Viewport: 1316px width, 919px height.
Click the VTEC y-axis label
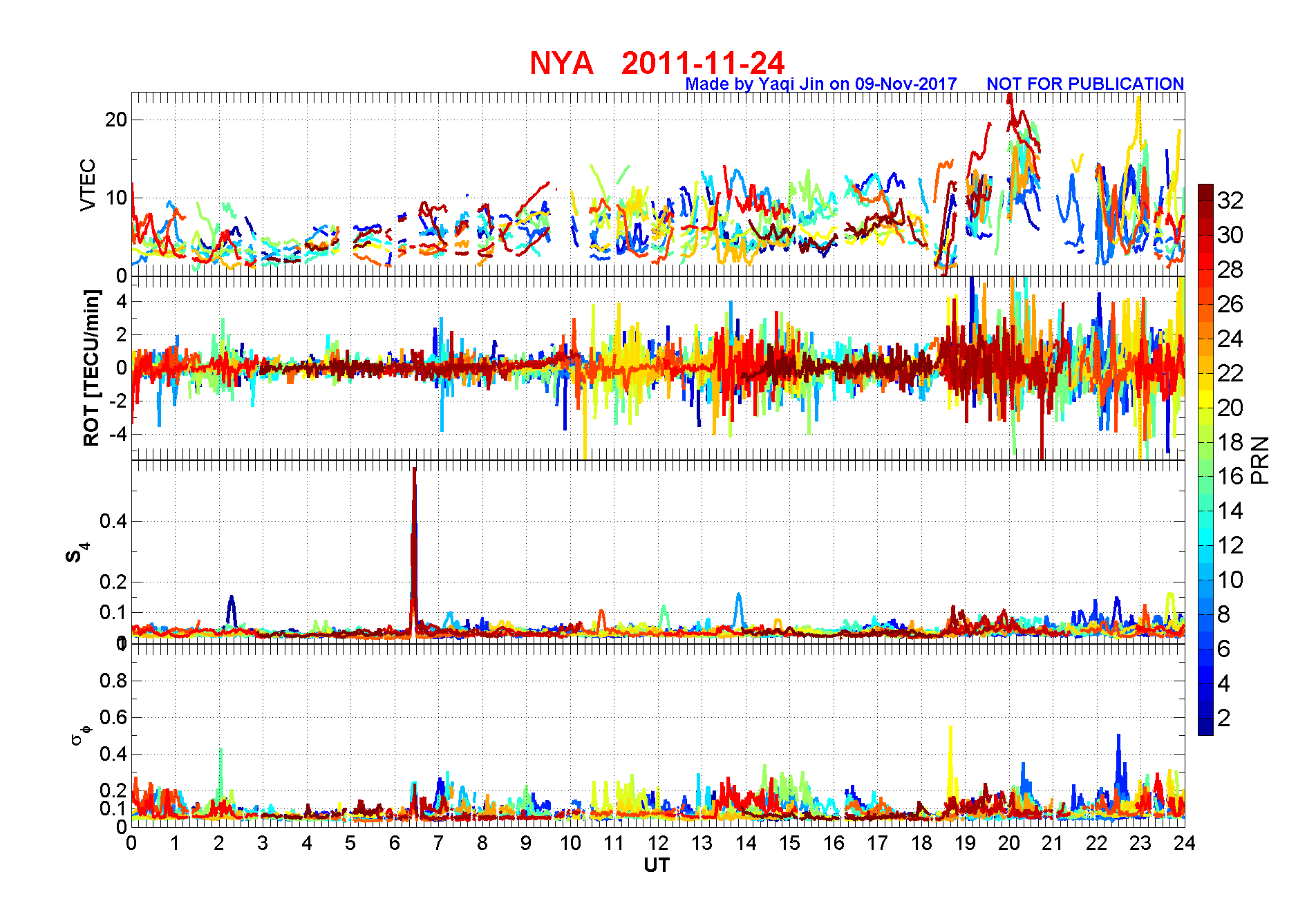(88, 184)
